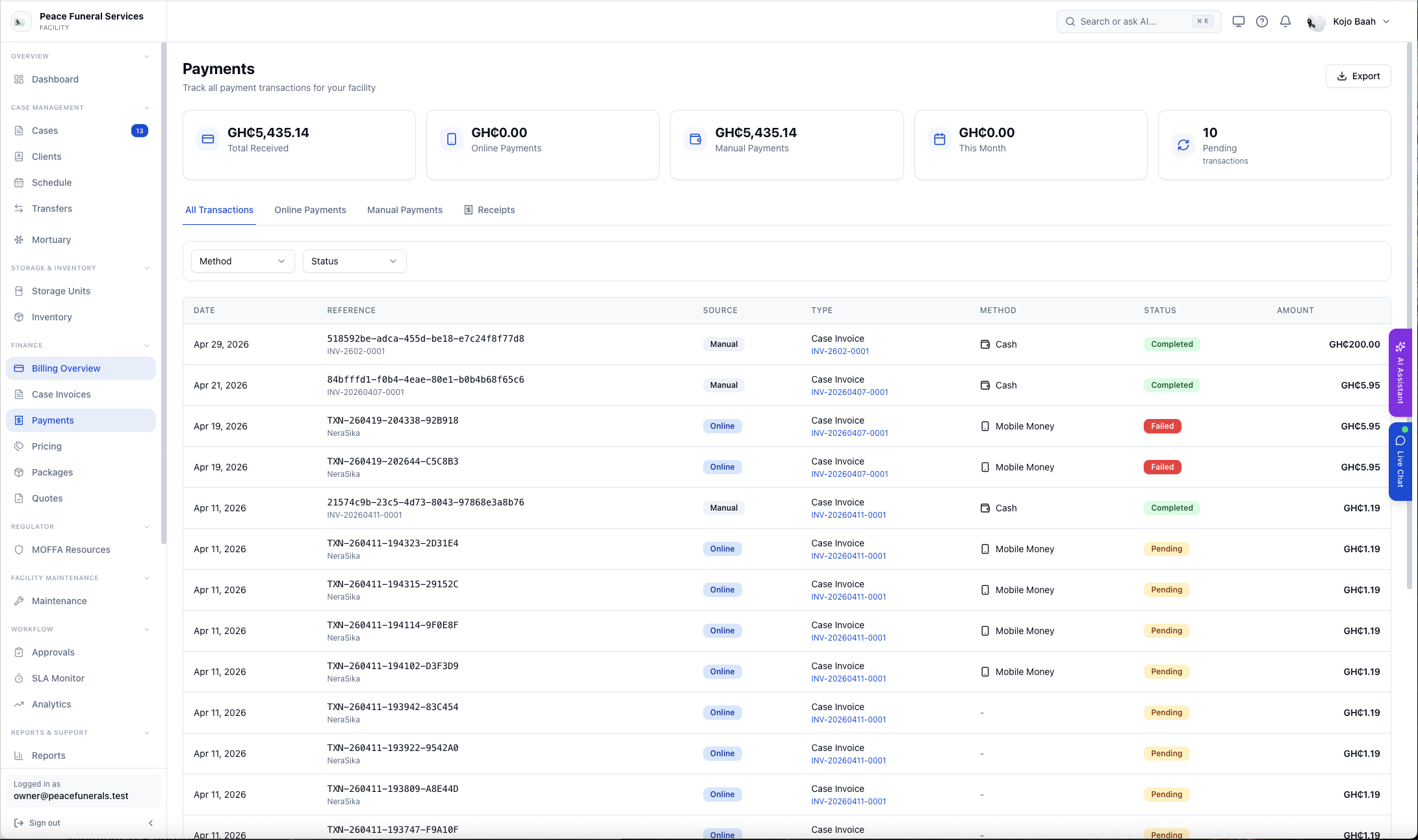Click the Cases count badge 13
Screen dimensions: 1418x840
point(139,131)
